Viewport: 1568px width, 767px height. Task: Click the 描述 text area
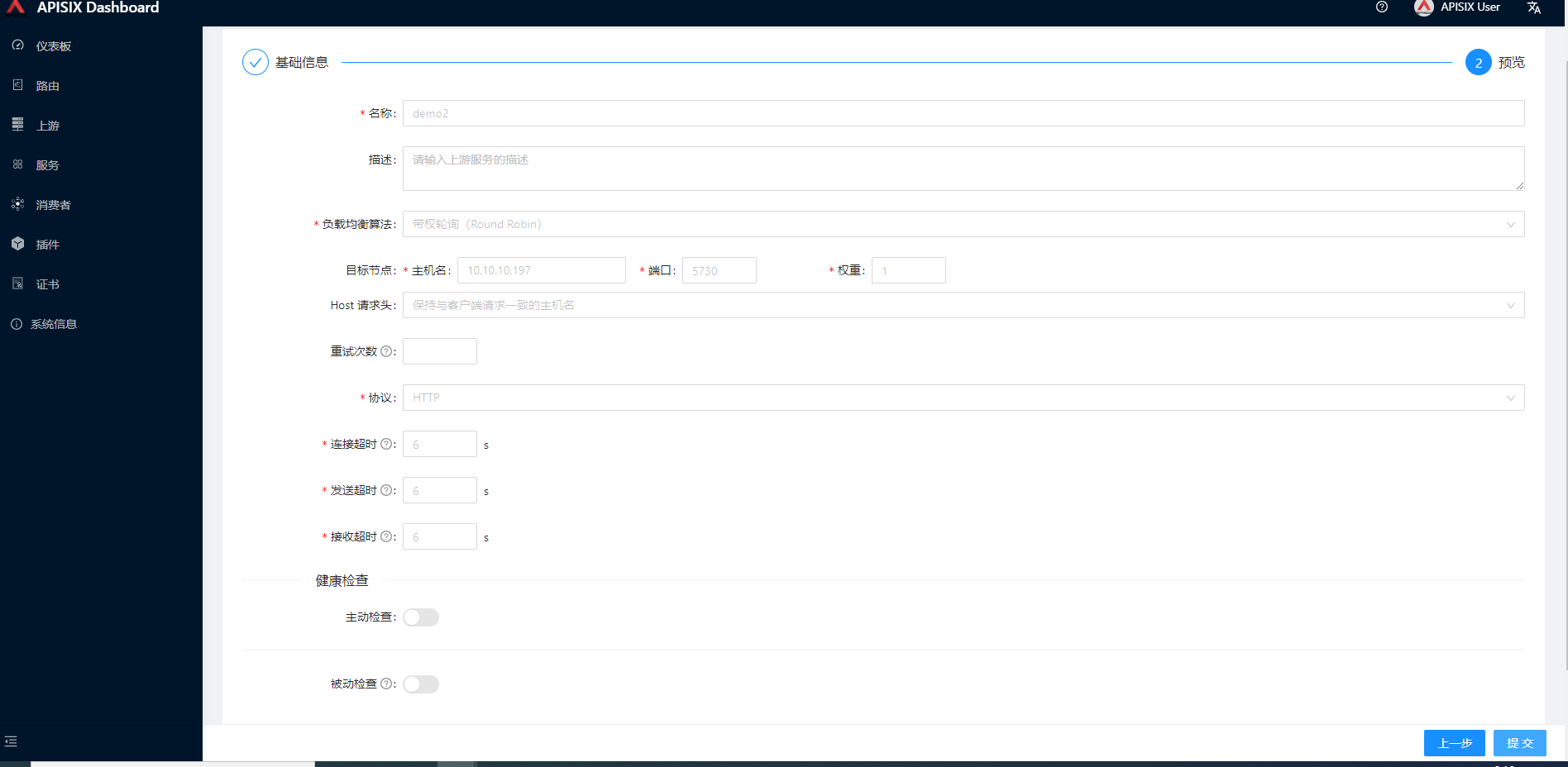[x=963, y=169]
